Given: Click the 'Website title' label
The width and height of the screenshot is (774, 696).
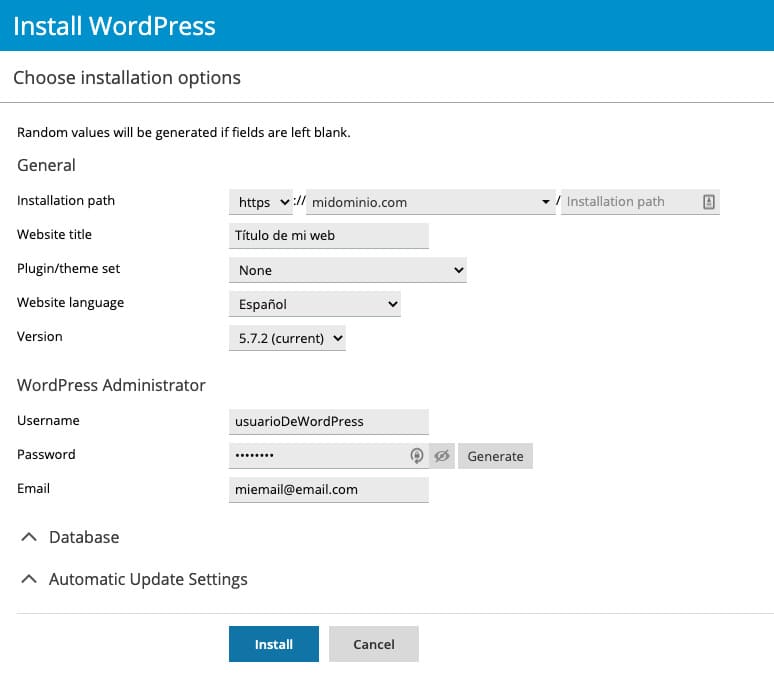Looking at the screenshot, I should tap(54, 234).
